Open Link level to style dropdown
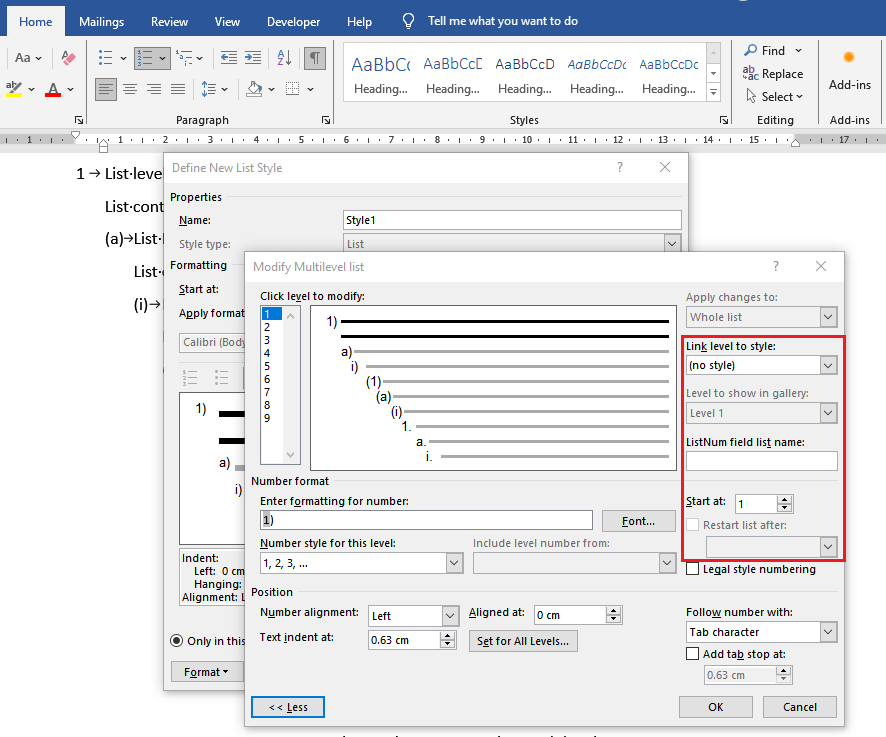Viewport: 886px width, 737px height. (x=828, y=365)
